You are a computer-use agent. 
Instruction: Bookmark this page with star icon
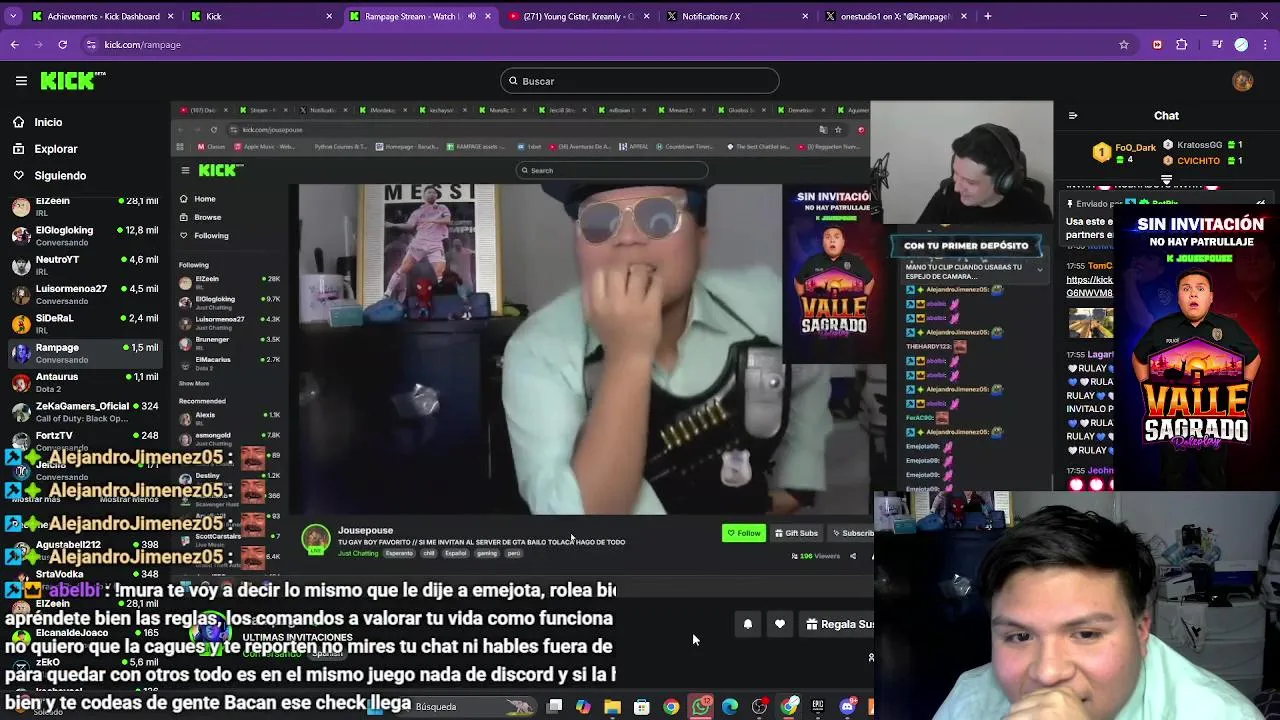[x=1124, y=44]
